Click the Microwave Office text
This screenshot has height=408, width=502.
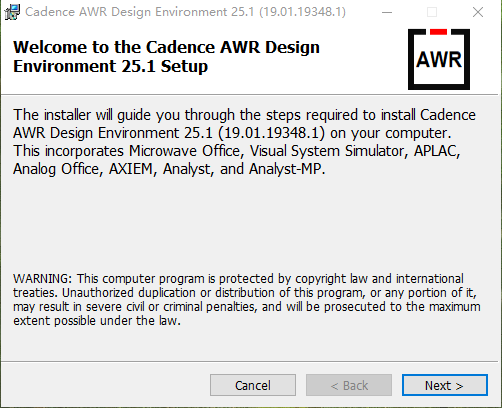click(184, 151)
